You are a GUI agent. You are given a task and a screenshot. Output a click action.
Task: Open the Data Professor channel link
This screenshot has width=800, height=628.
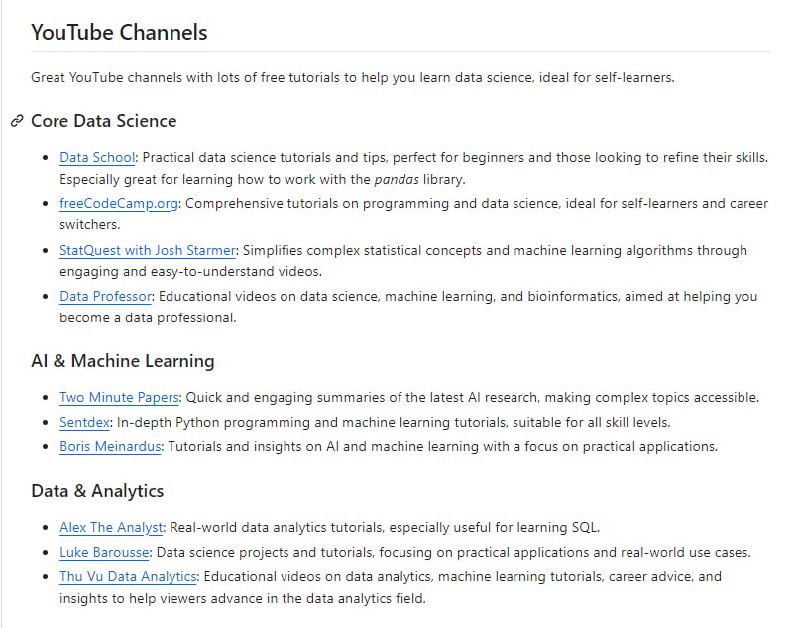pos(105,296)
